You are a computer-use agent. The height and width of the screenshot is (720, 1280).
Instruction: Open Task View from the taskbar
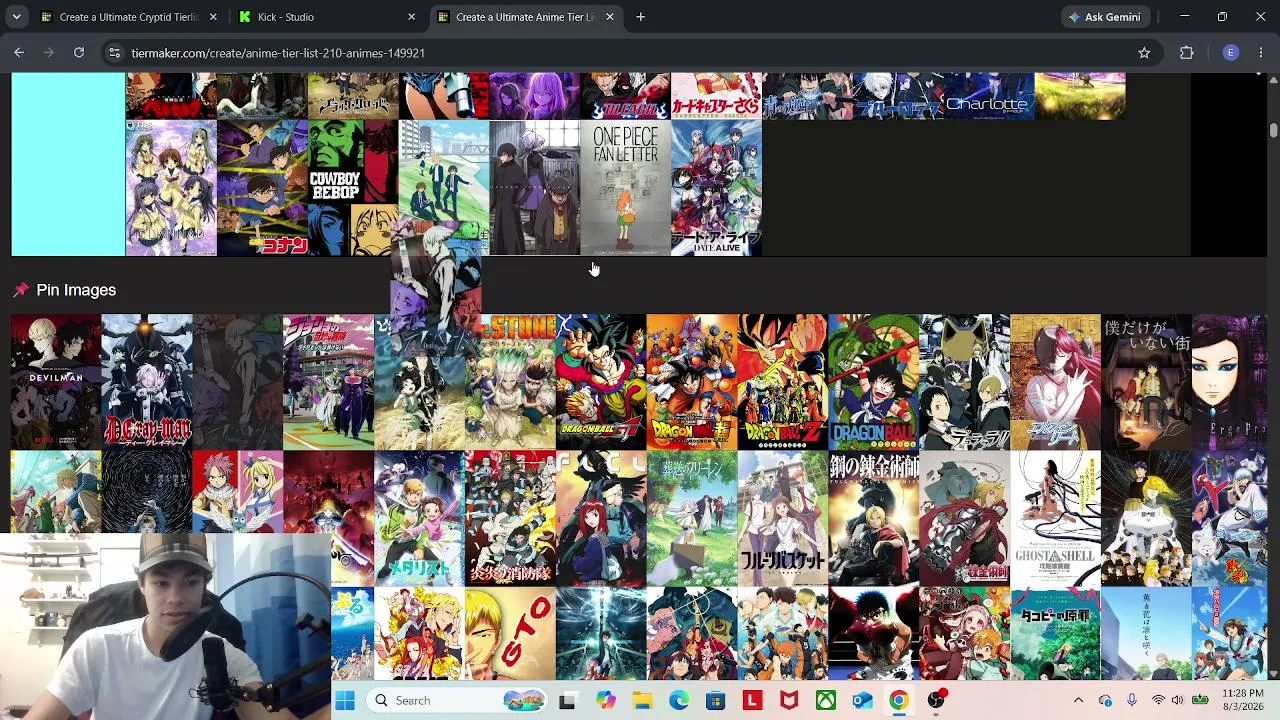pos(567,701)
